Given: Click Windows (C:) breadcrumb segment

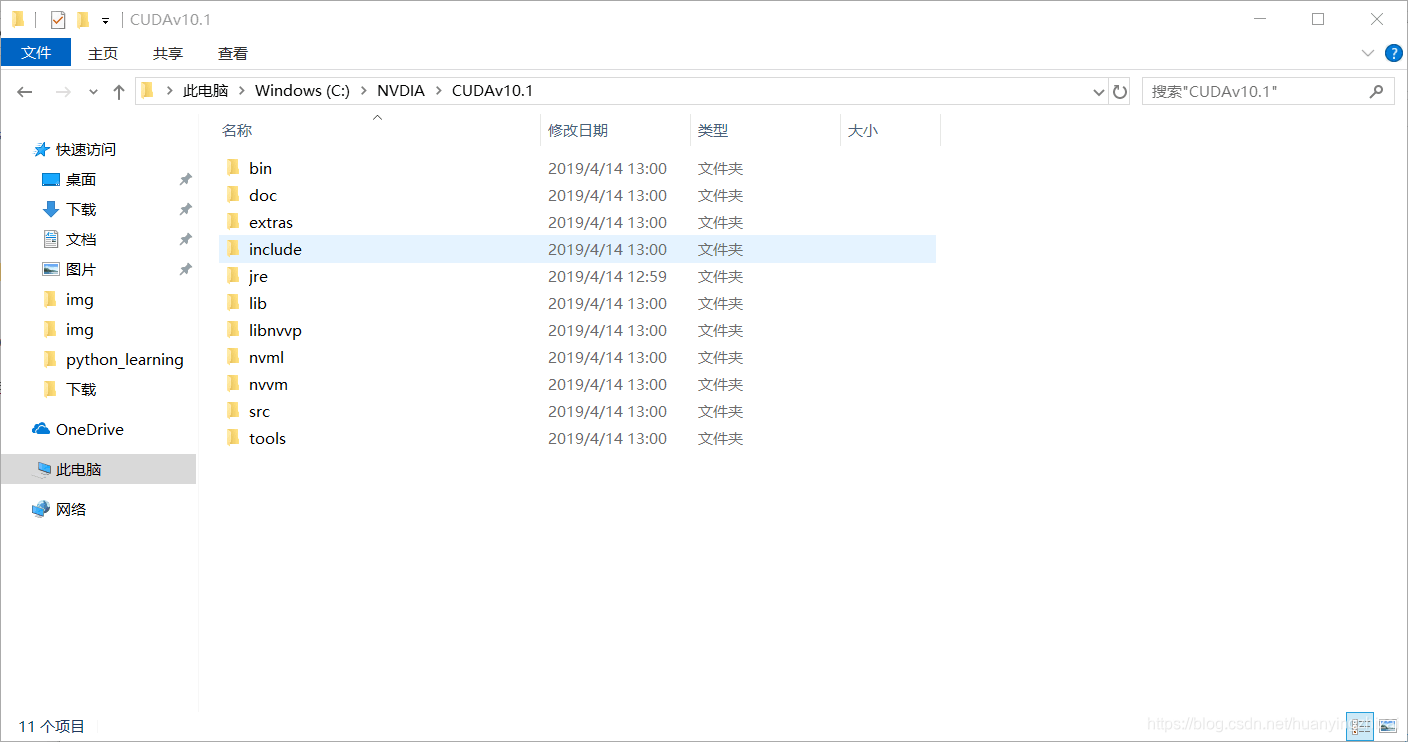Looking at the screenshot, I should point(302,91).
